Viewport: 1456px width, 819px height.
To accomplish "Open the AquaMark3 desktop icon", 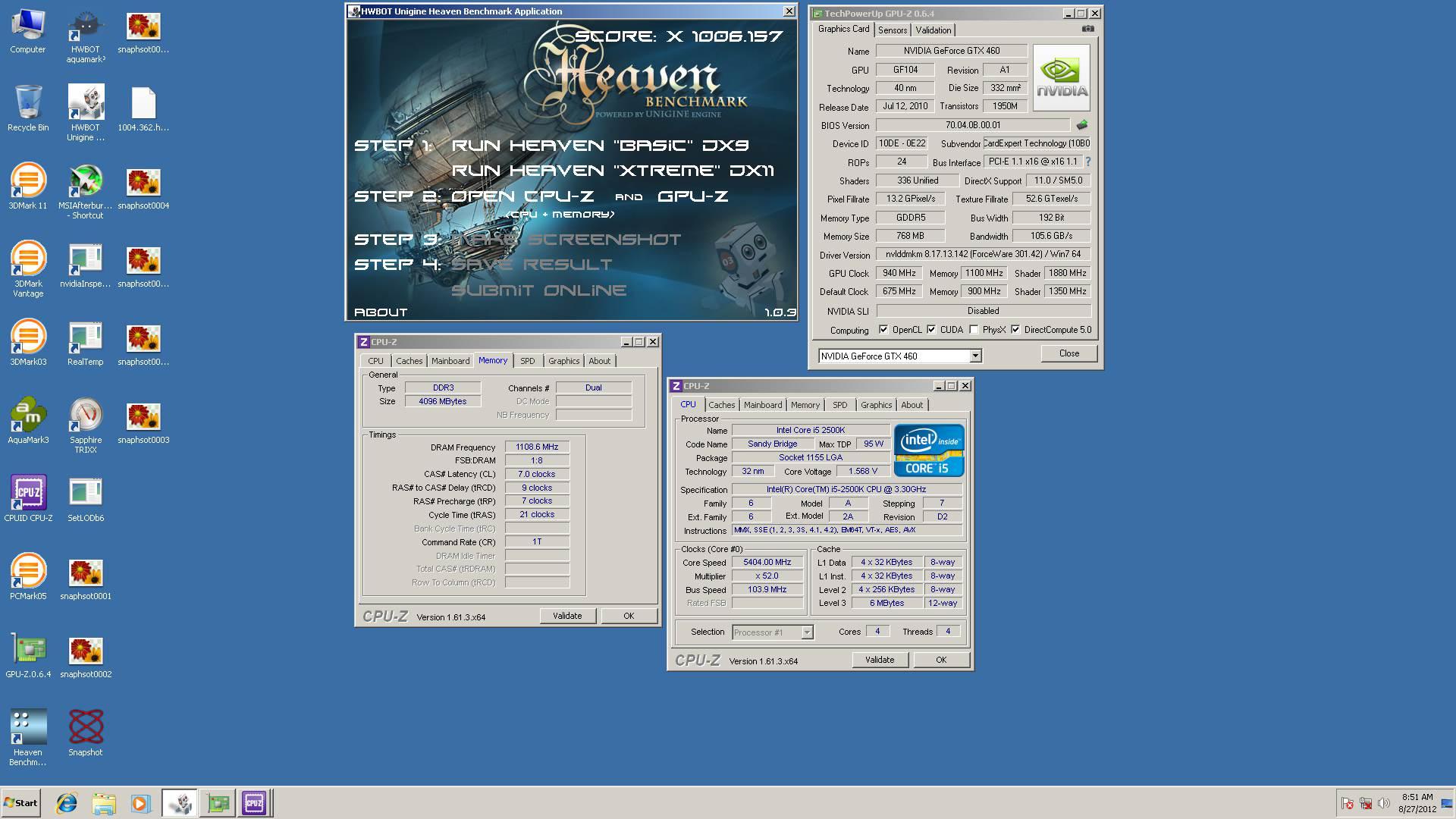I will point(28,420).
